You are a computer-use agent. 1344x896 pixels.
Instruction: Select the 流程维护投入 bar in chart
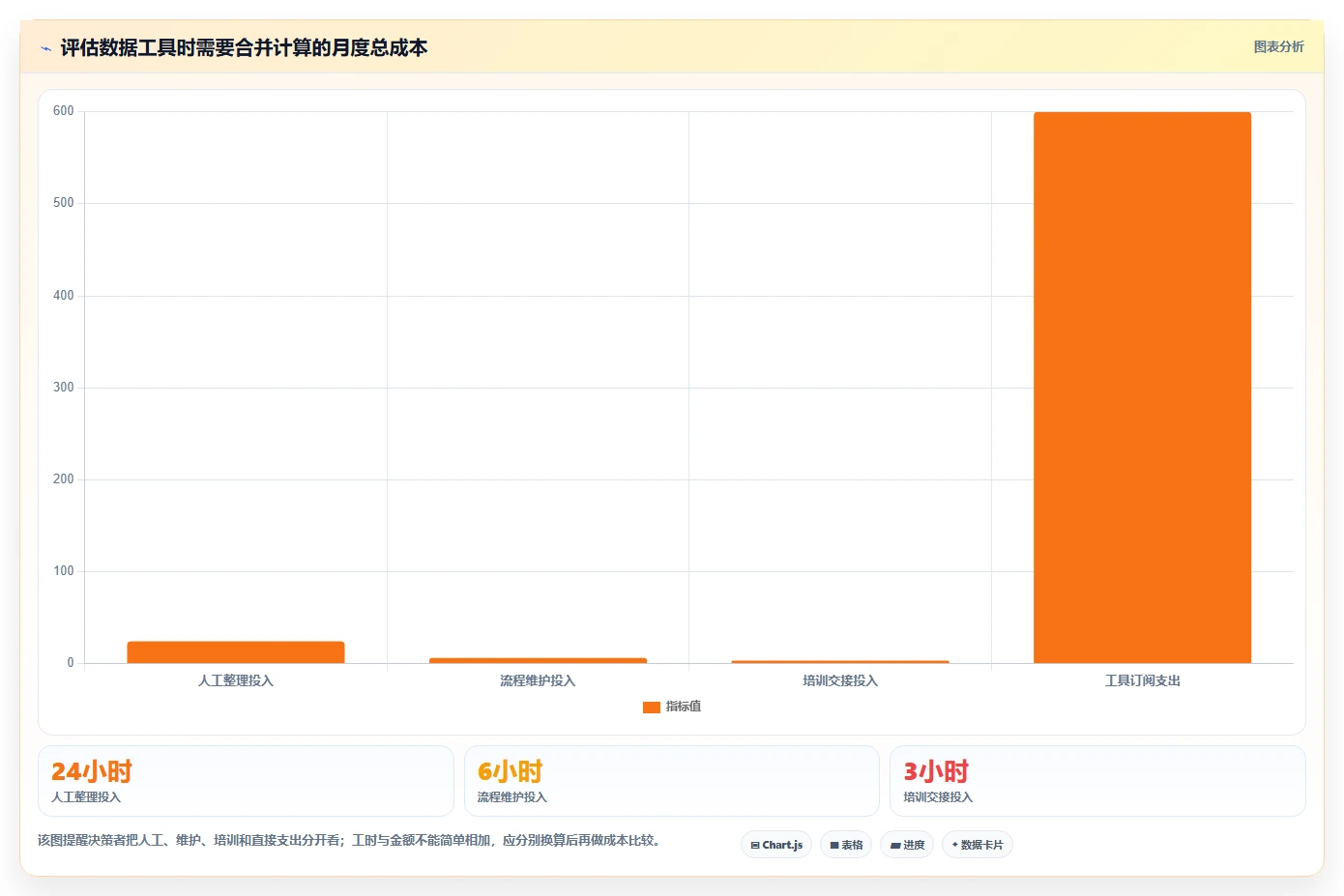pyautogui.click(x=538, y=660)
